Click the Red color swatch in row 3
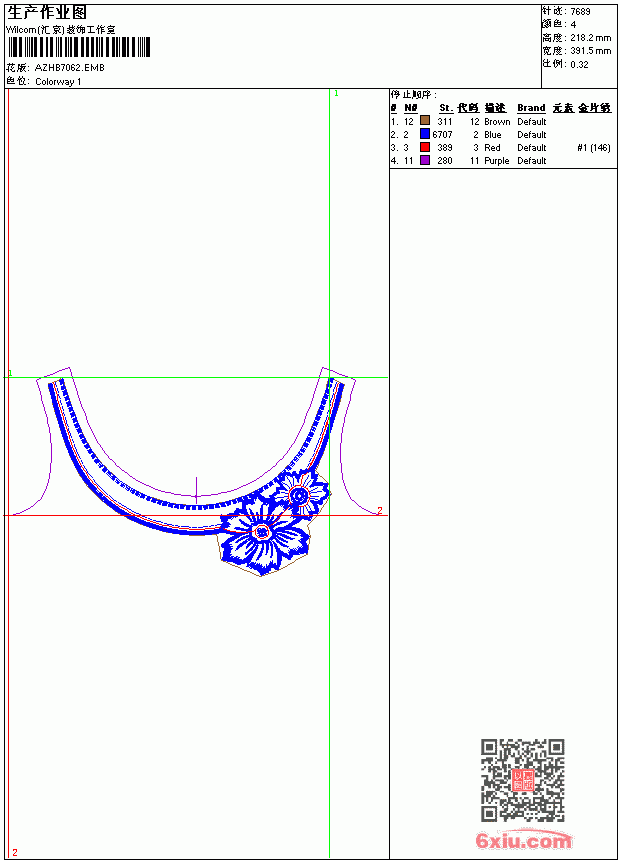Screen dimensions: 620x860 click(425, 147)
